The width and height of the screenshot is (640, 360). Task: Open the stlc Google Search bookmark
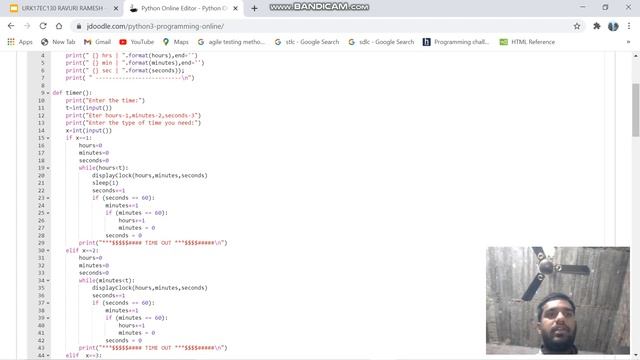[307, 42]
